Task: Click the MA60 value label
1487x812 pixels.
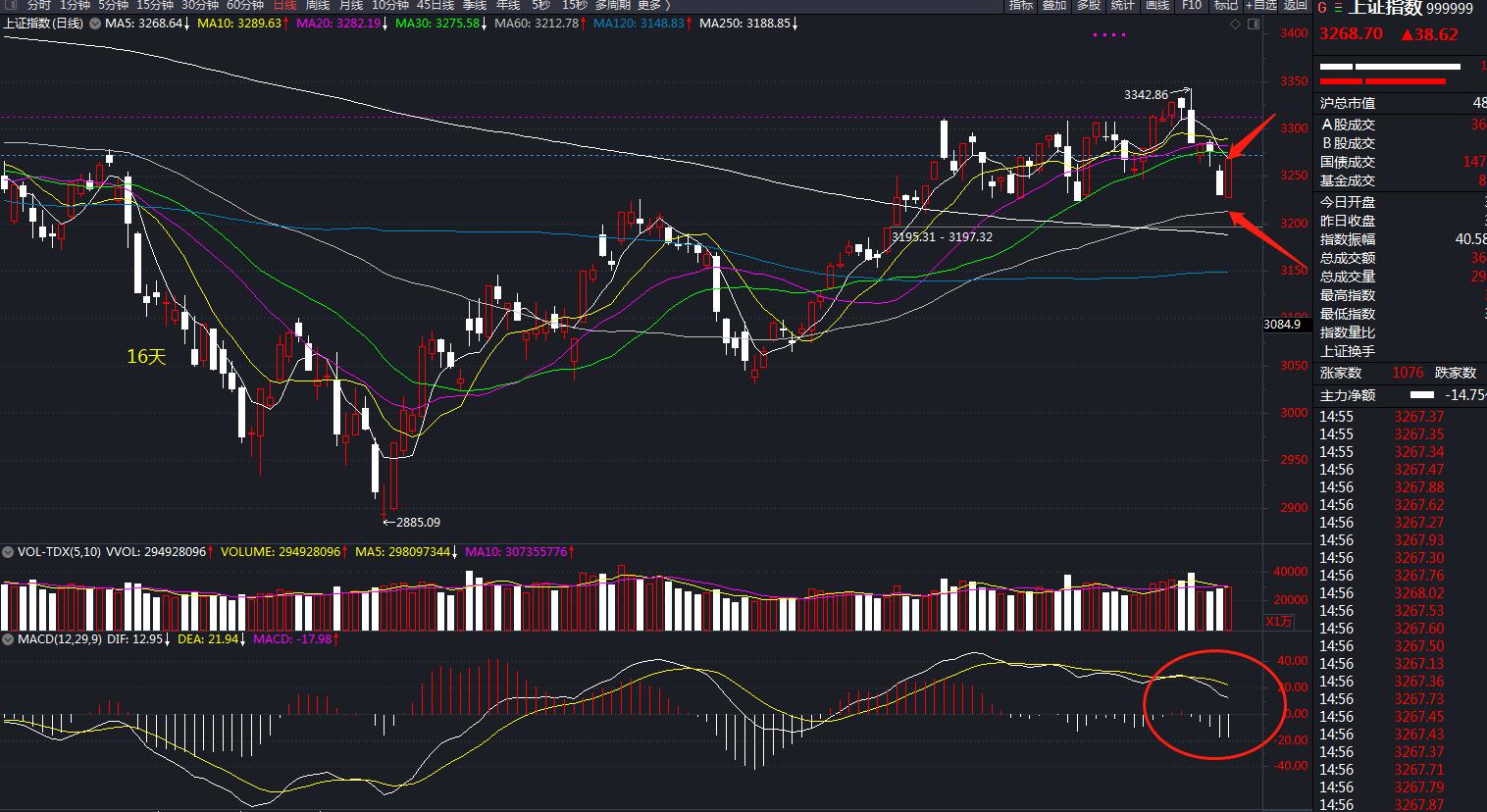Action: [x=538, y=24]
